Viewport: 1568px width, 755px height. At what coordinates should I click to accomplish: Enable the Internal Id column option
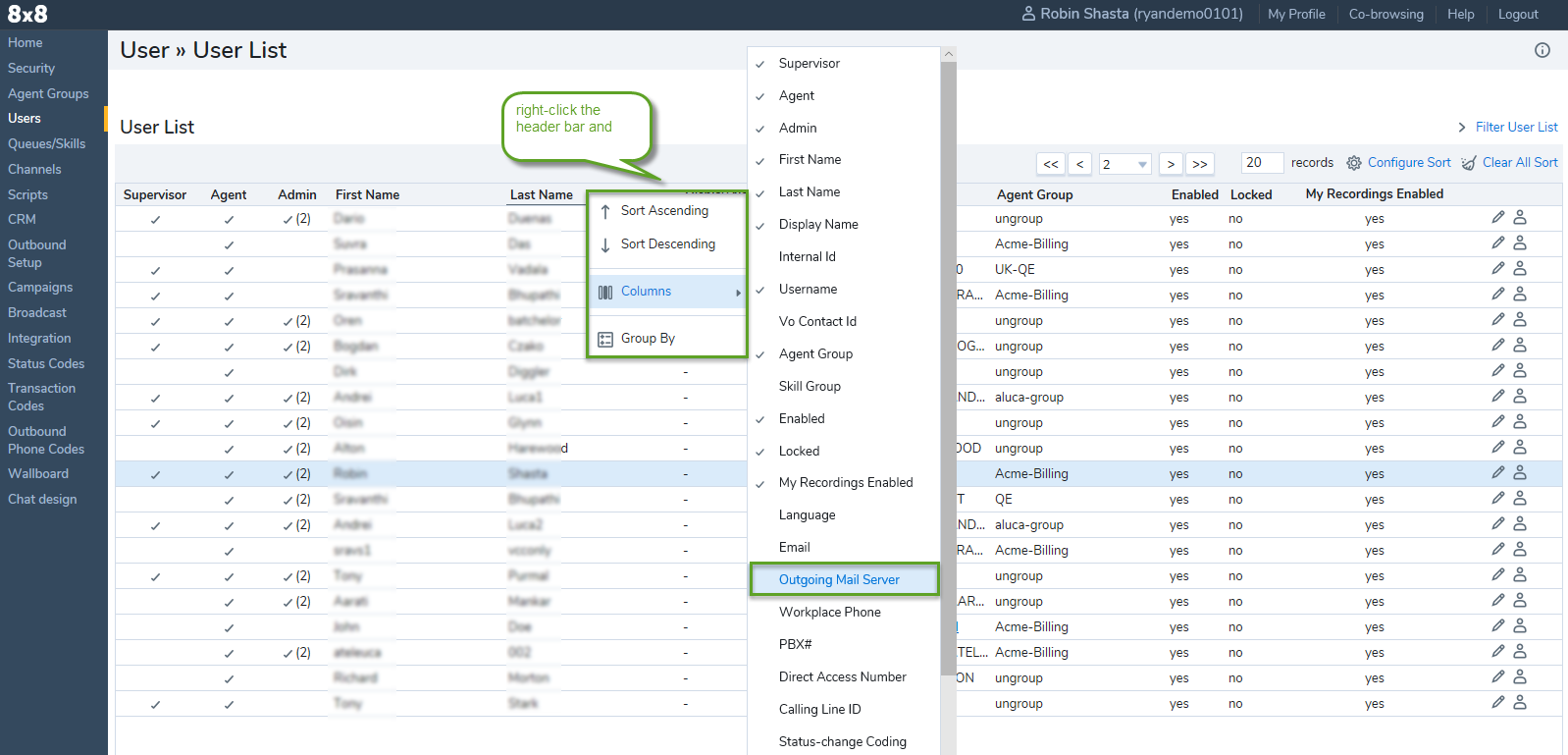coord(808,256)
